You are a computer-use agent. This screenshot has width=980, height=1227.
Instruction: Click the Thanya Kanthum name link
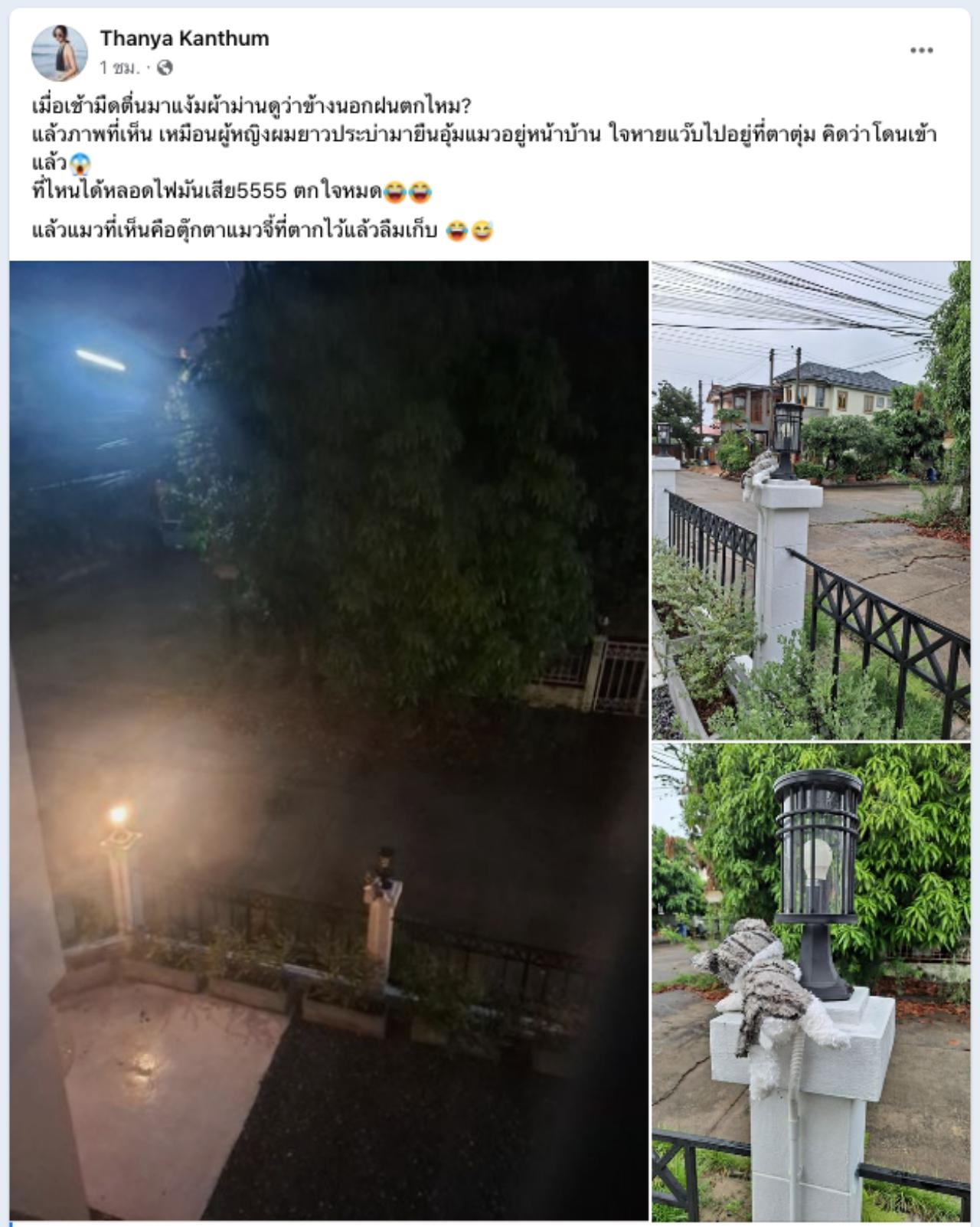pyautogui.click(x=185, y=38)
